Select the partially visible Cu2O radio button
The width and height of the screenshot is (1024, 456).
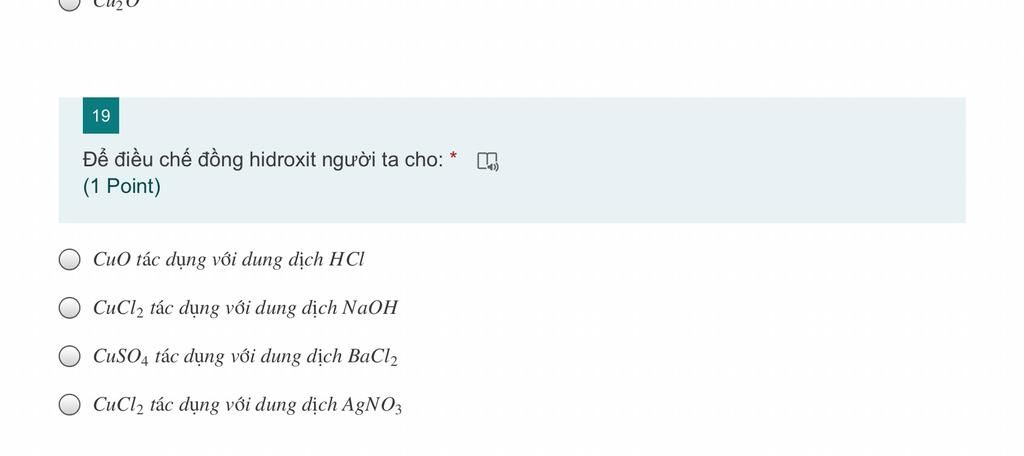click(x=69, y=3)
